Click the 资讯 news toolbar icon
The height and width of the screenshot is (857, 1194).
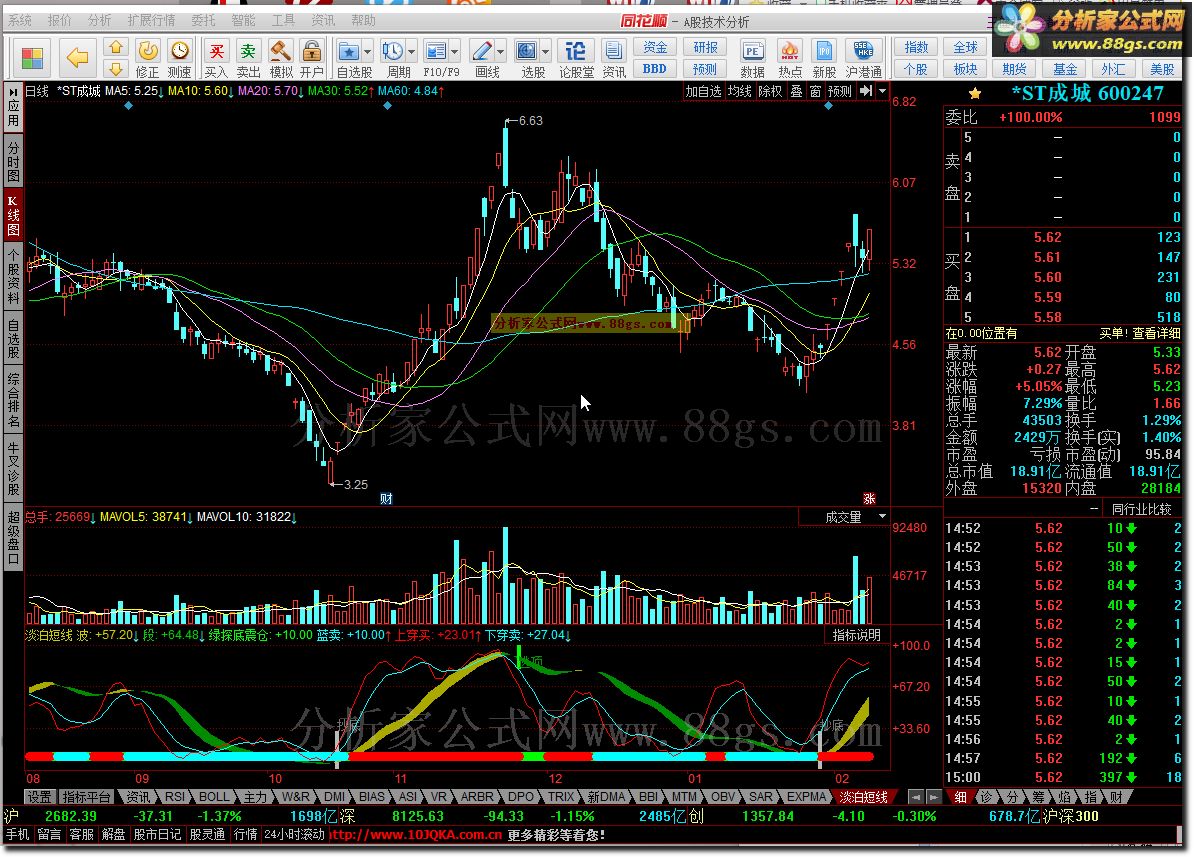coord(614,59)
